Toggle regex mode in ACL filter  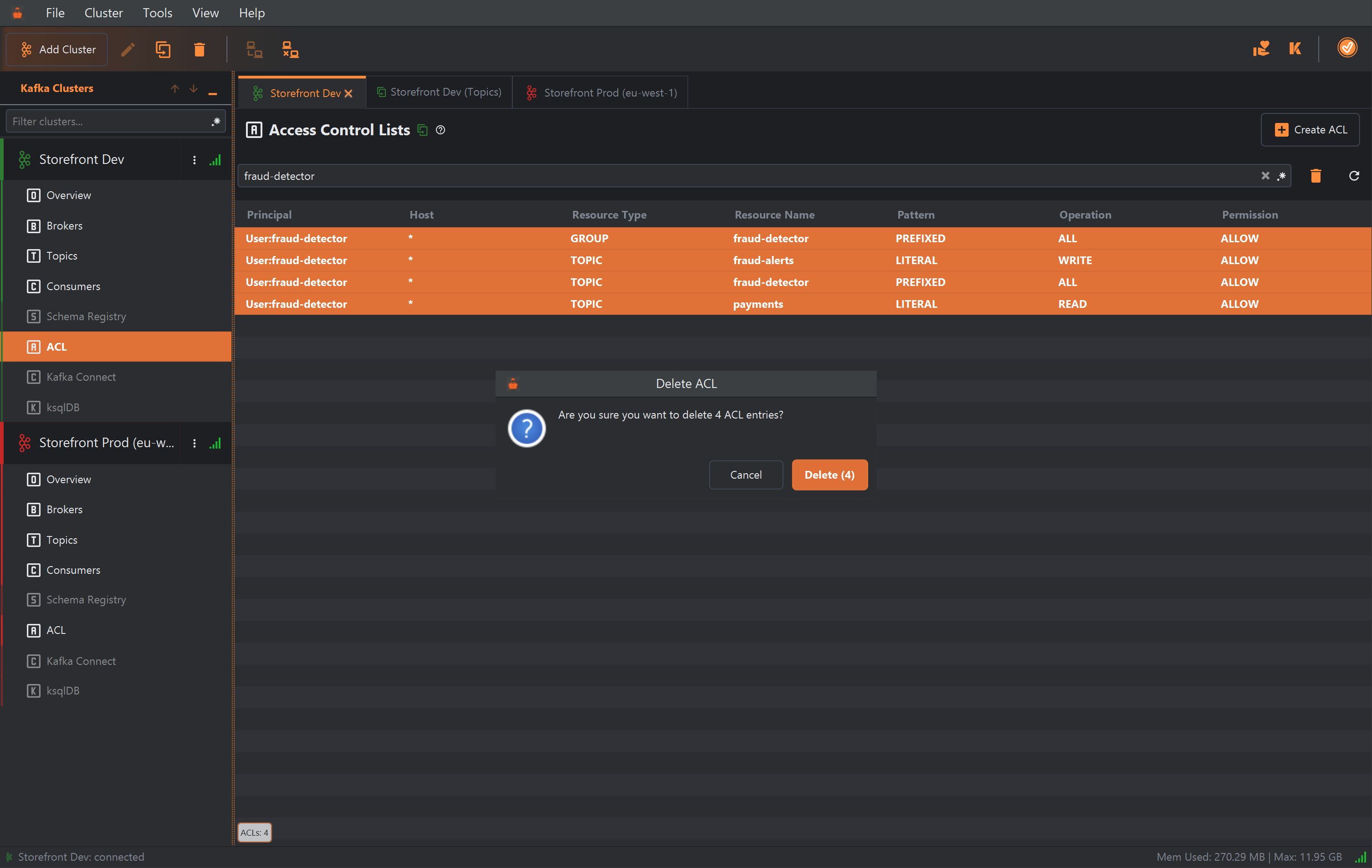point(1281,176)
